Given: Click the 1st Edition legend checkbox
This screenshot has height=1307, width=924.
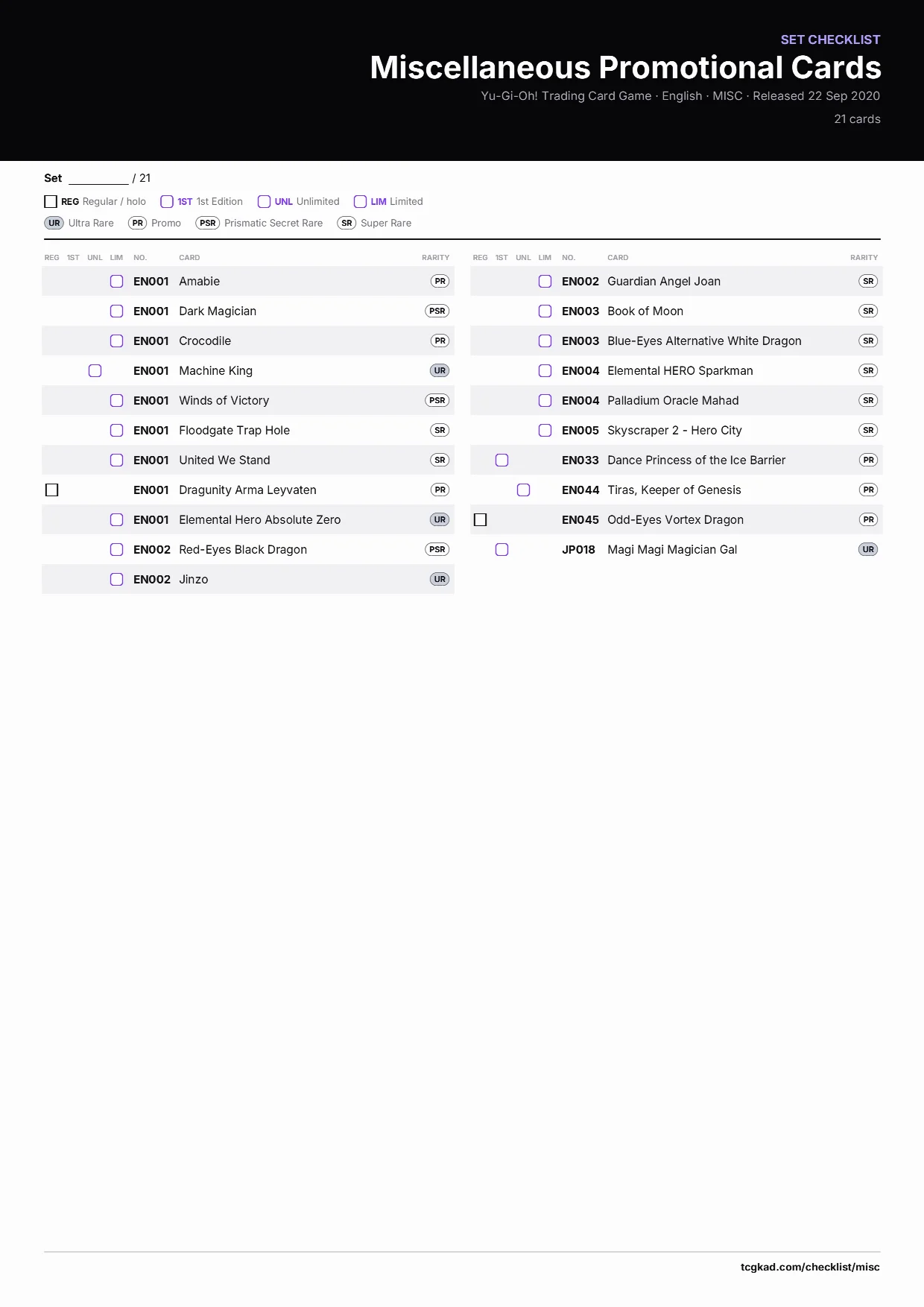Looking at the screenshot, I should point(167,201).
